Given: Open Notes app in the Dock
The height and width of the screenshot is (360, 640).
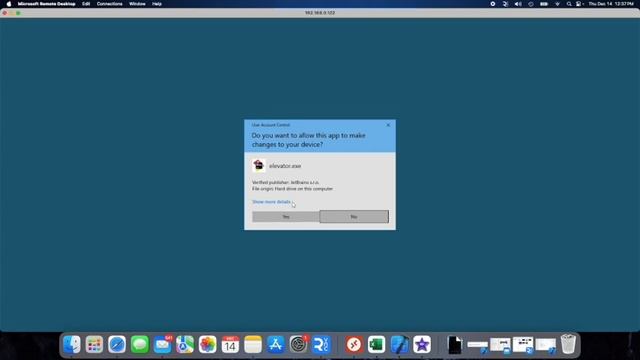Looking at the screenshot, I should [253, 344].
